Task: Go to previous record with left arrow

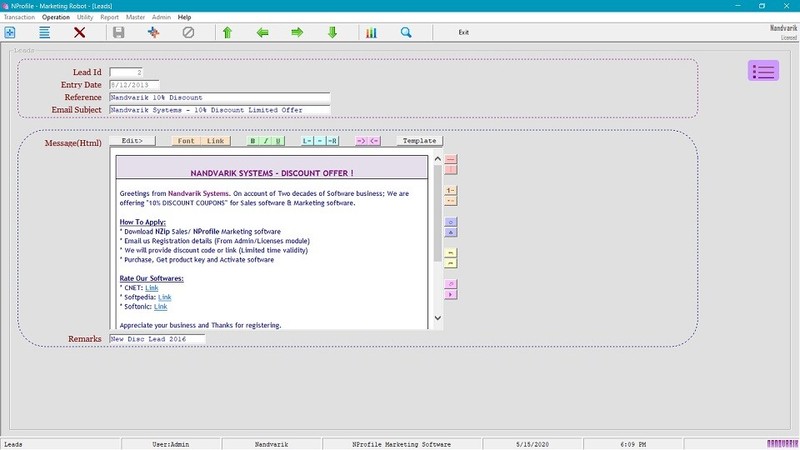Action: coord(262,33)
